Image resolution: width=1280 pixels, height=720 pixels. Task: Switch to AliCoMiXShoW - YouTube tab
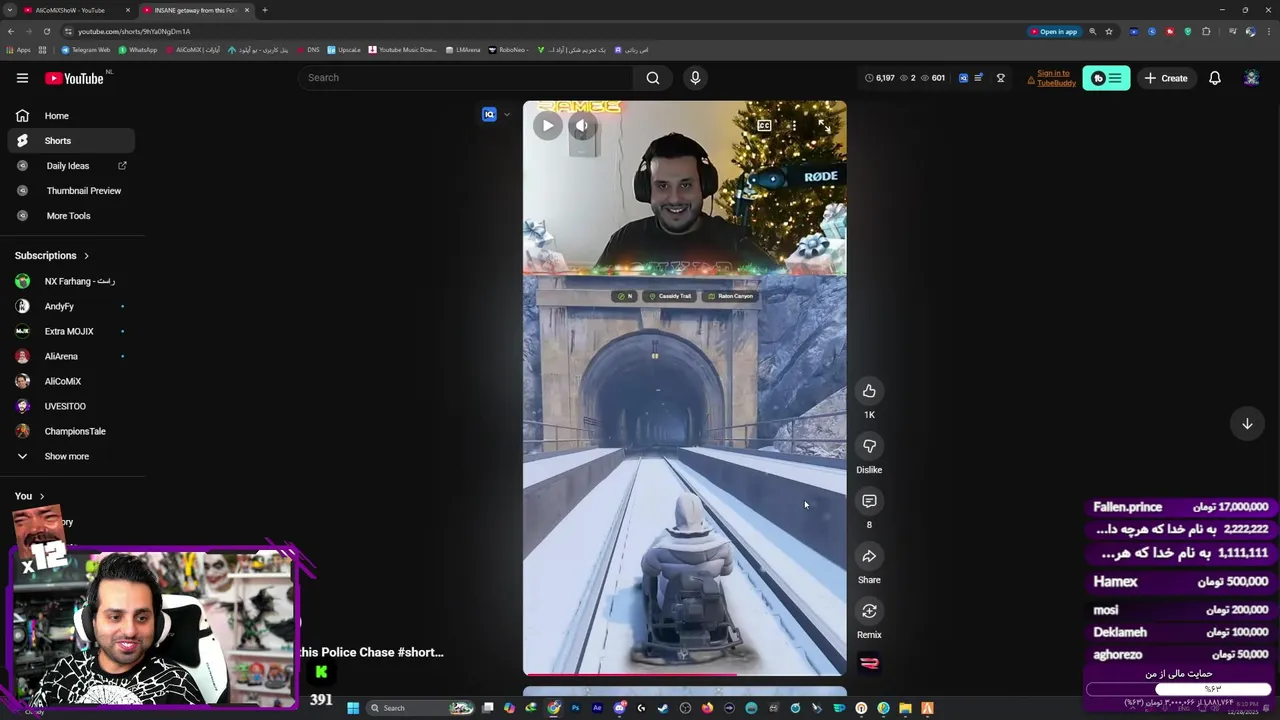tap(76, 10)
